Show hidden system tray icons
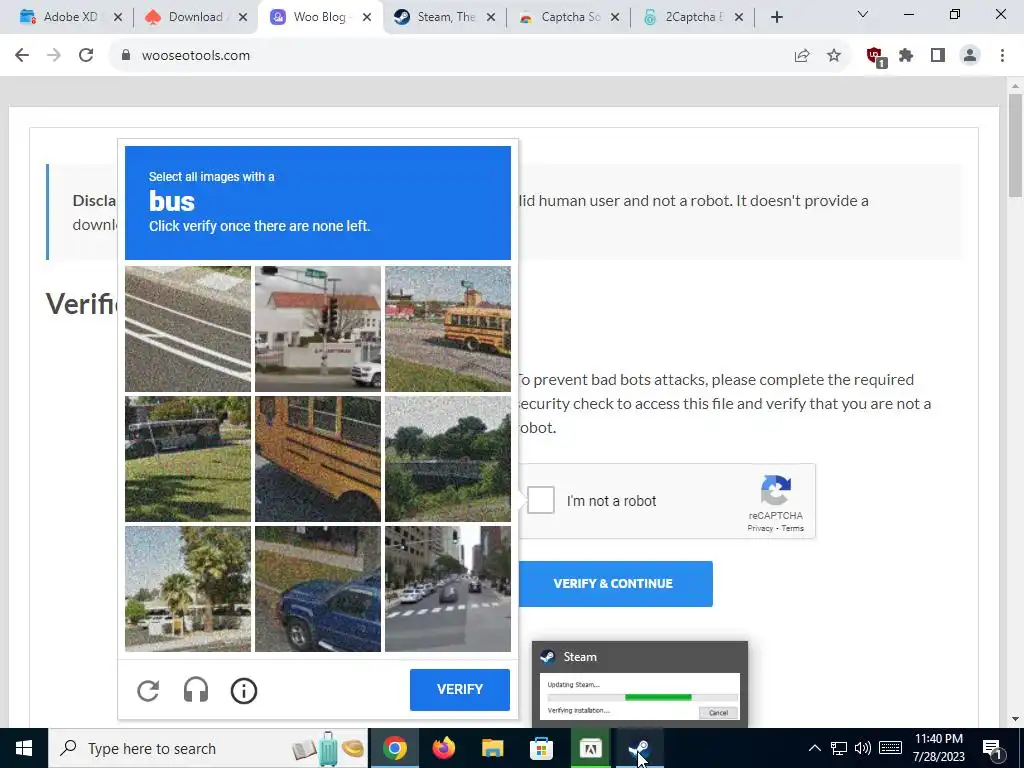 815,748
